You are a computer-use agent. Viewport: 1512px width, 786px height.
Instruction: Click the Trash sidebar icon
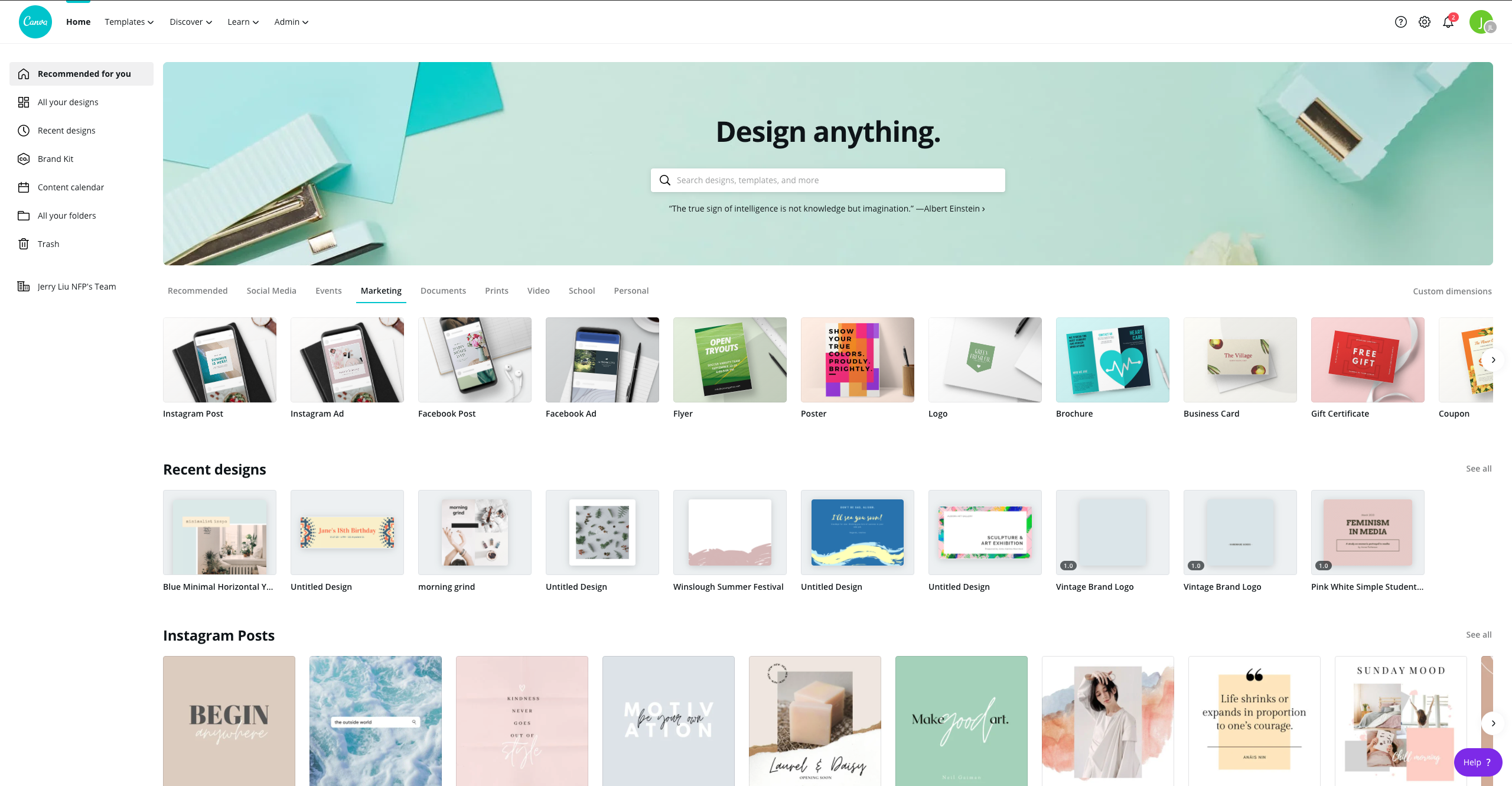pos(24,243)
